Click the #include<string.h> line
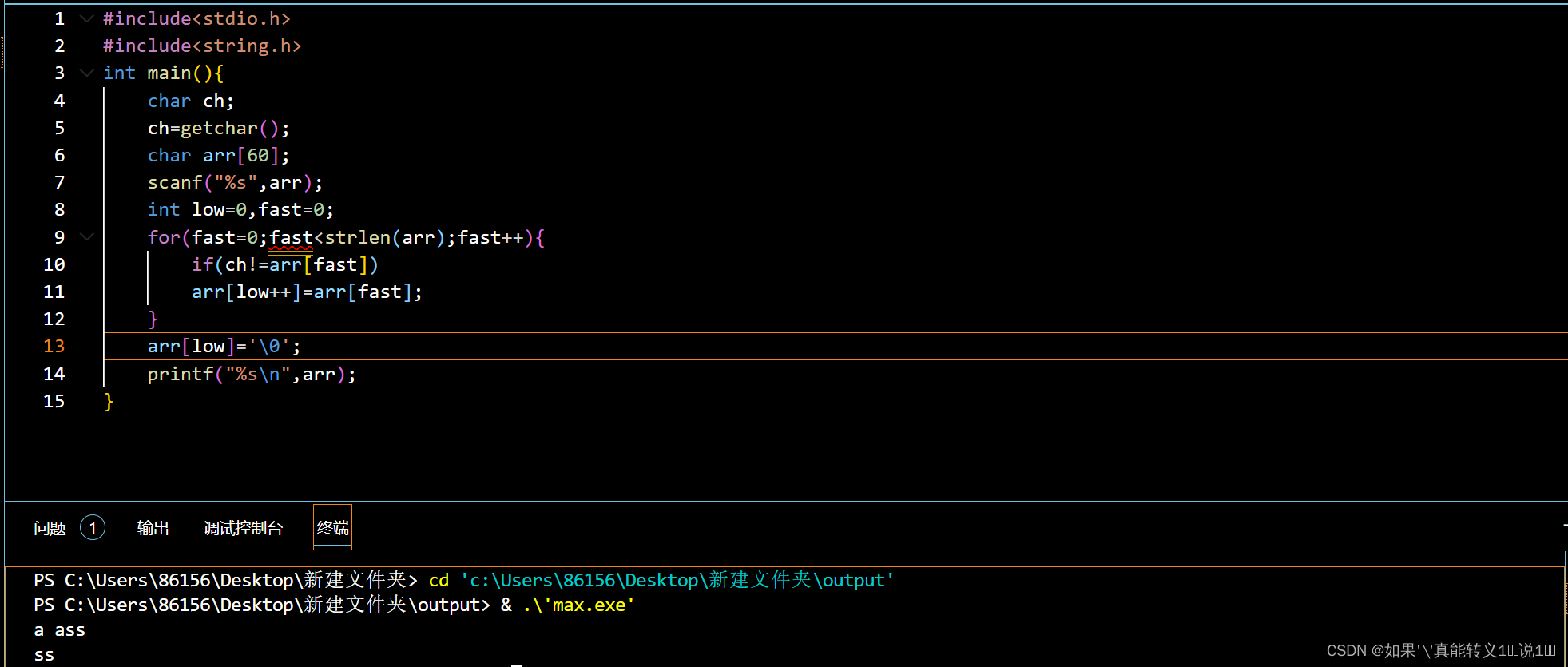The width and height of the screenshot is (1568, 667). (202, 46)
